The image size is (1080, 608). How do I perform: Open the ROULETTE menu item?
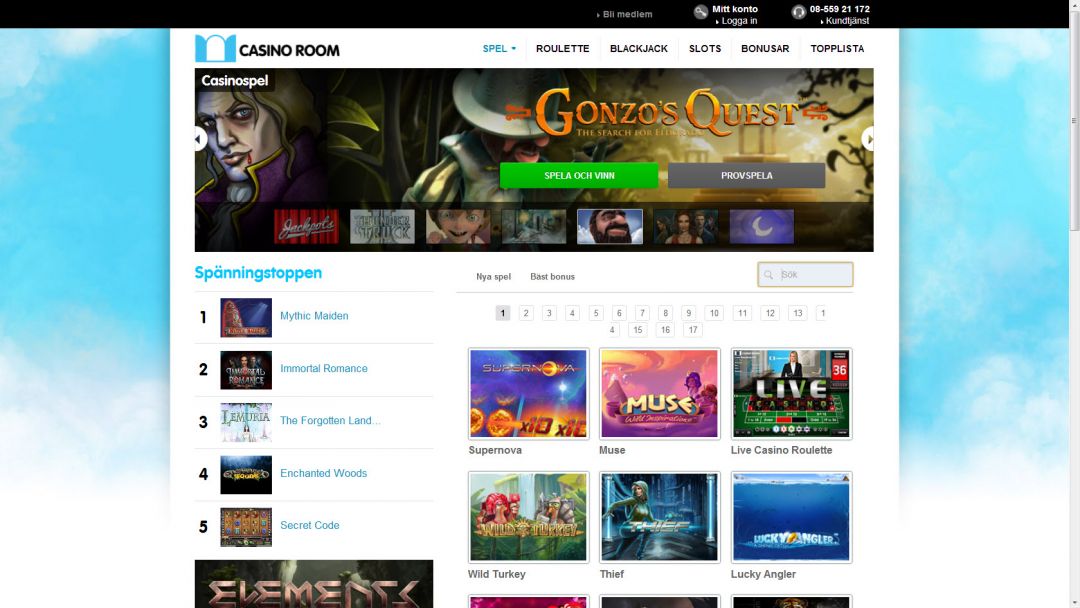tap(563, 48)
